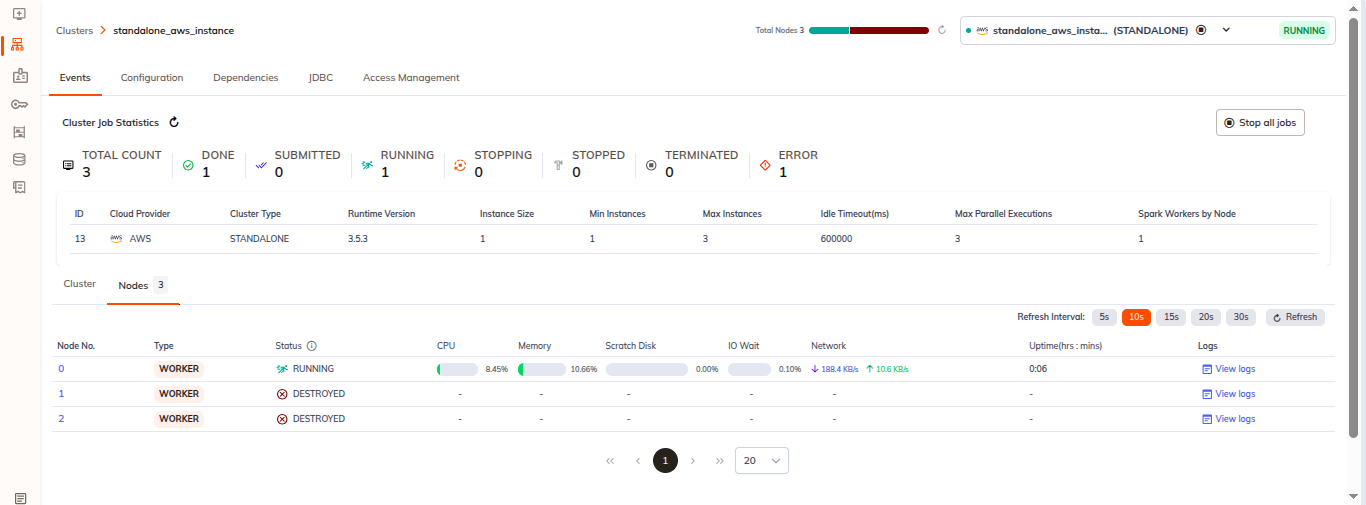Click the STOPPING statistic icon
Viewport: 1366px width, 505px height.
coord(460,165)
